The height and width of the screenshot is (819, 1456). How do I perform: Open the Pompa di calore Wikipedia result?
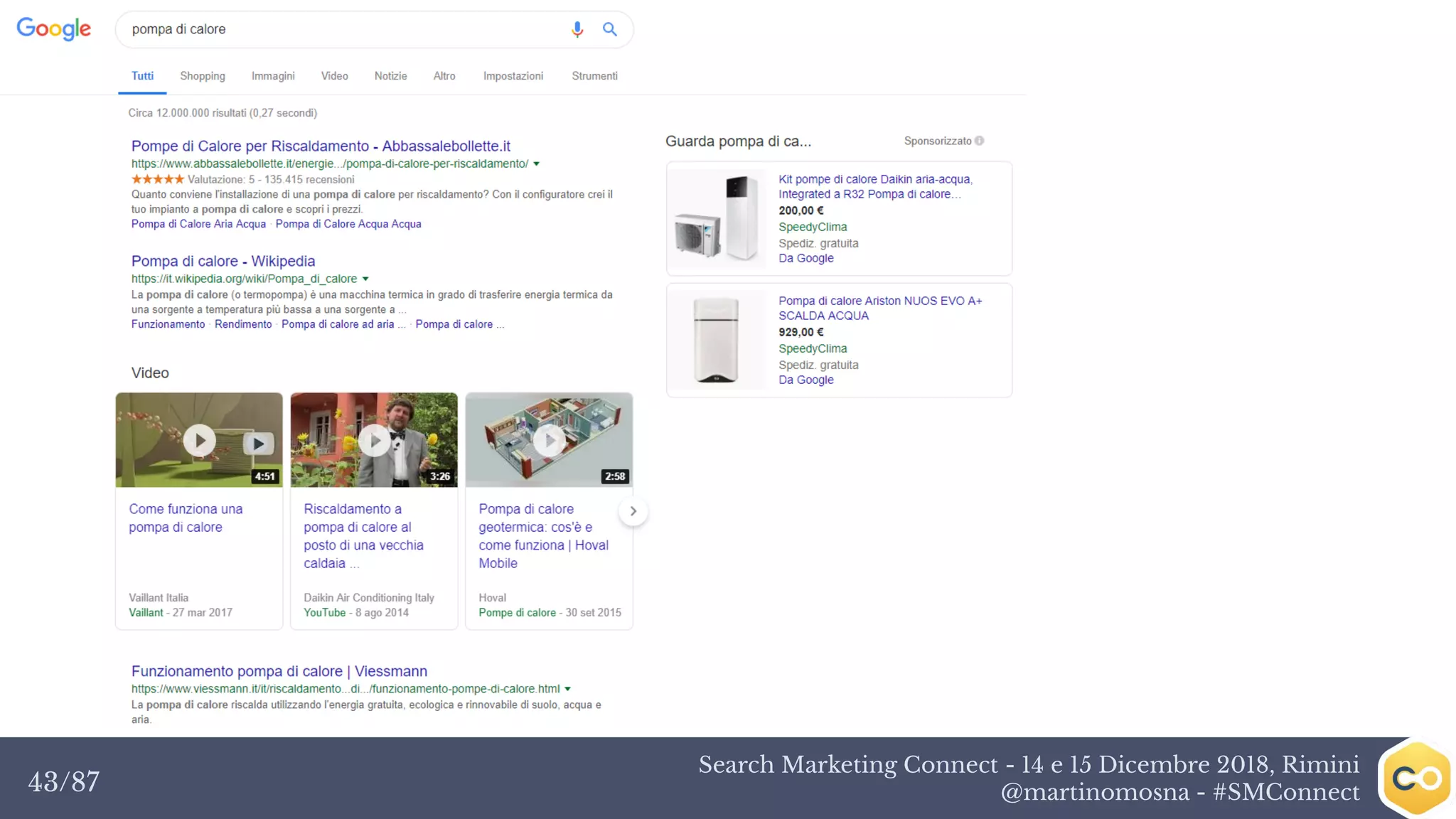pos(223,261)
